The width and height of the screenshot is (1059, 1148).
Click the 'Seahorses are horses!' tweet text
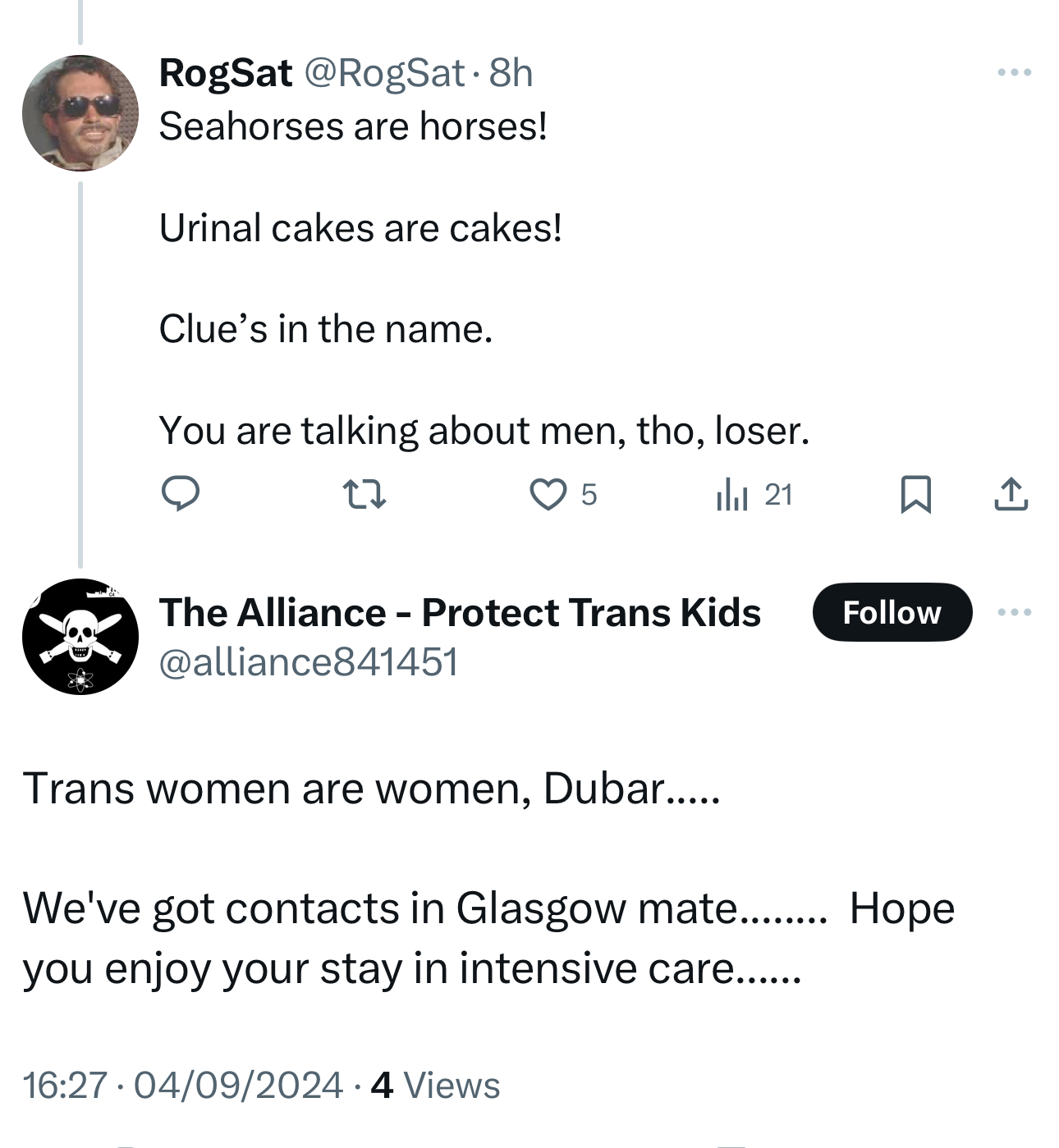(353, 126)
